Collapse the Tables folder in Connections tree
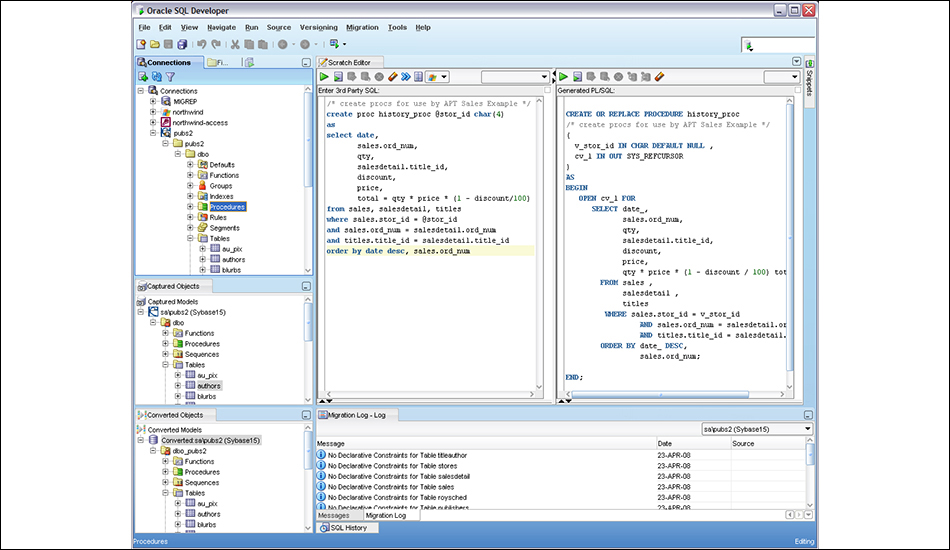The width and height of the screenshot is (950, 550). click(x=190, y=238)
